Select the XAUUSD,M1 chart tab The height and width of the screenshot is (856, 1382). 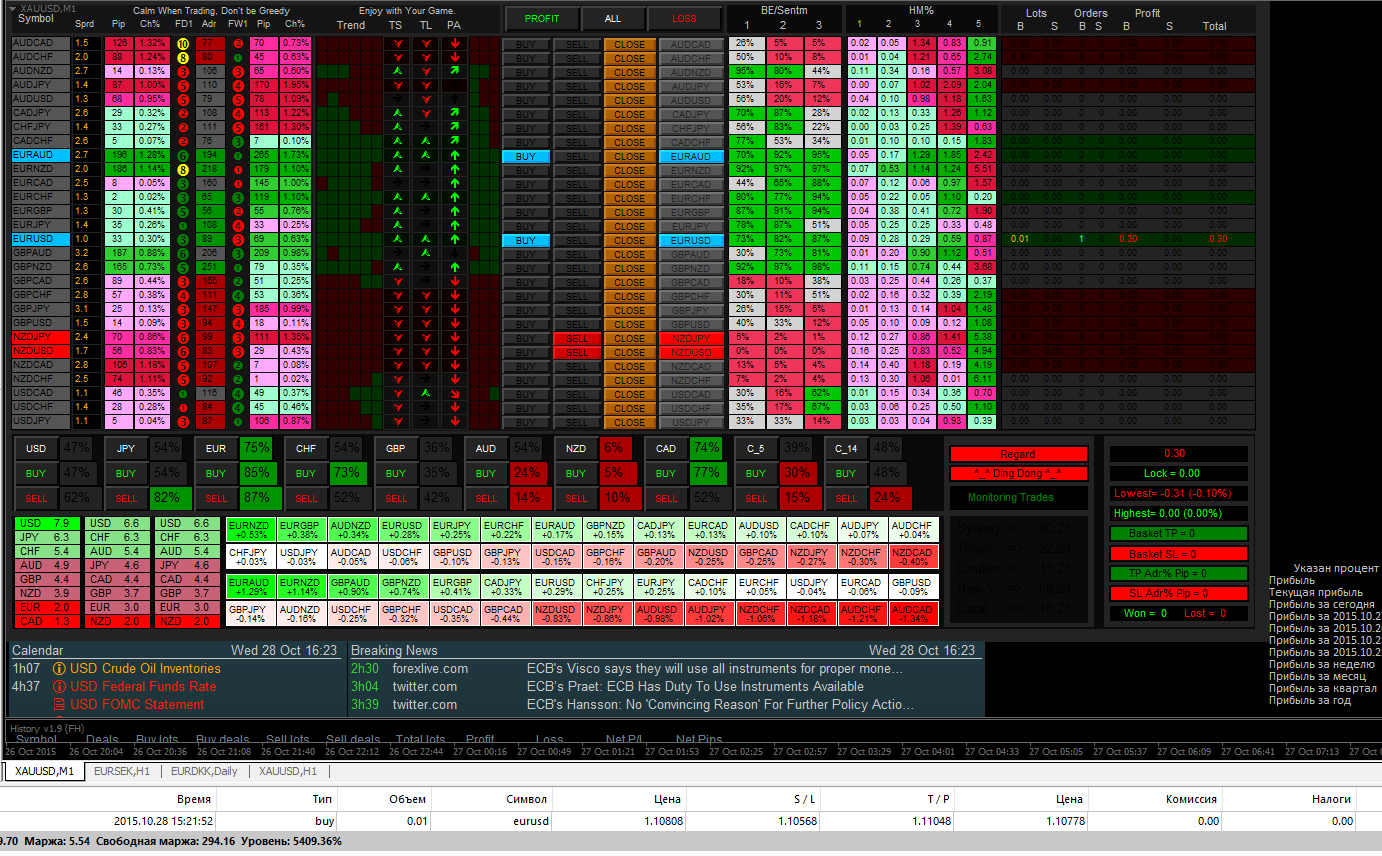point(43,771)
